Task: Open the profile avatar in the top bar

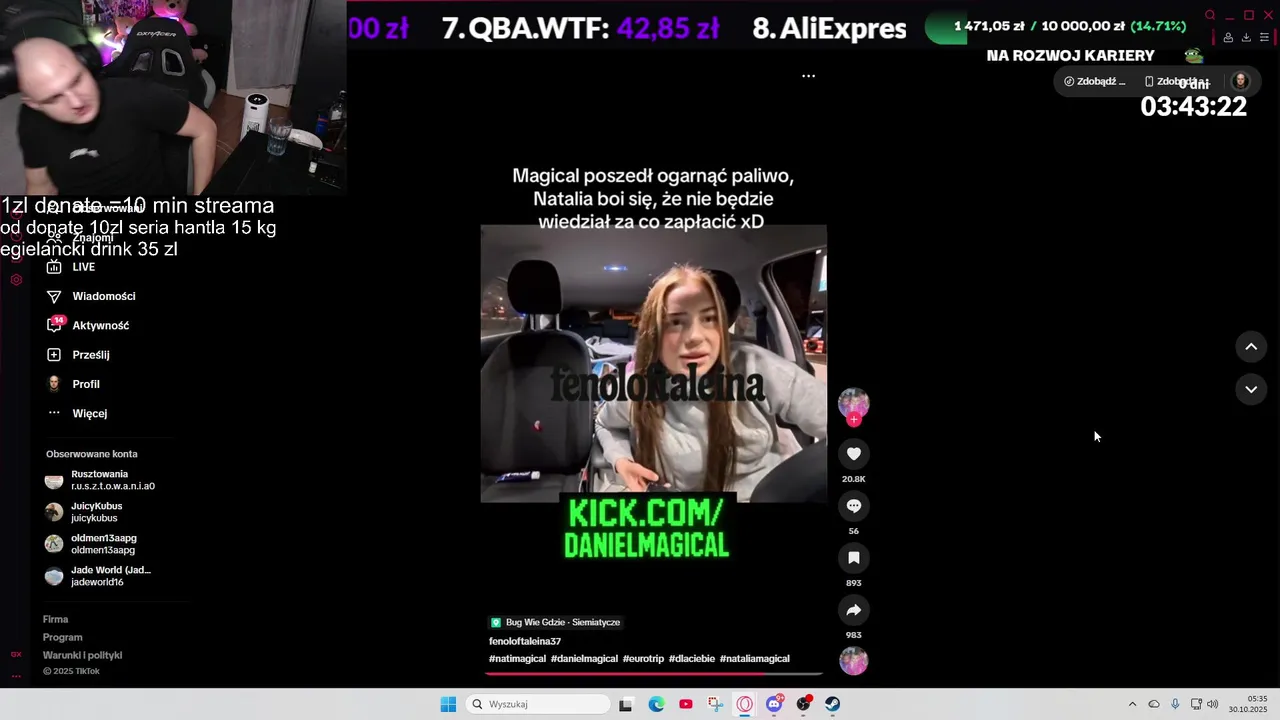Action: pyautogui.click(x=1240, y=81)
